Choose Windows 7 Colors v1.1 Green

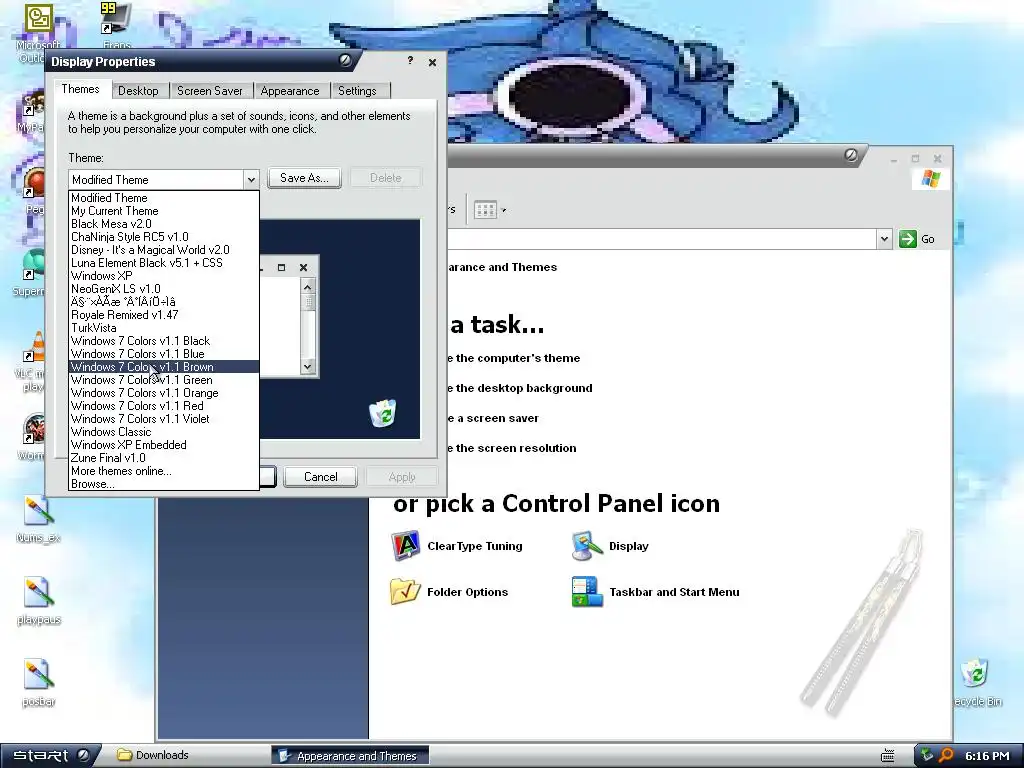click(x=164, y=380)
